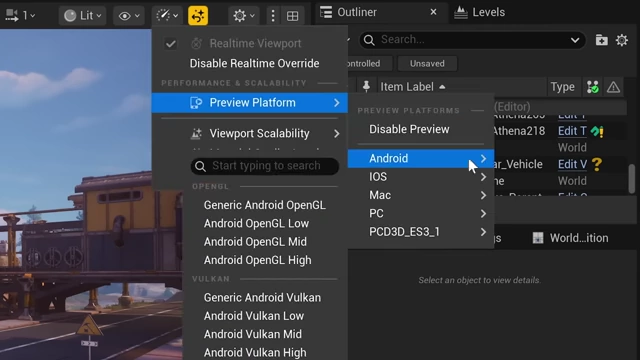Expand the IOS submenu arrow
This screenshot has height=360, width=640.
[483, 177]
